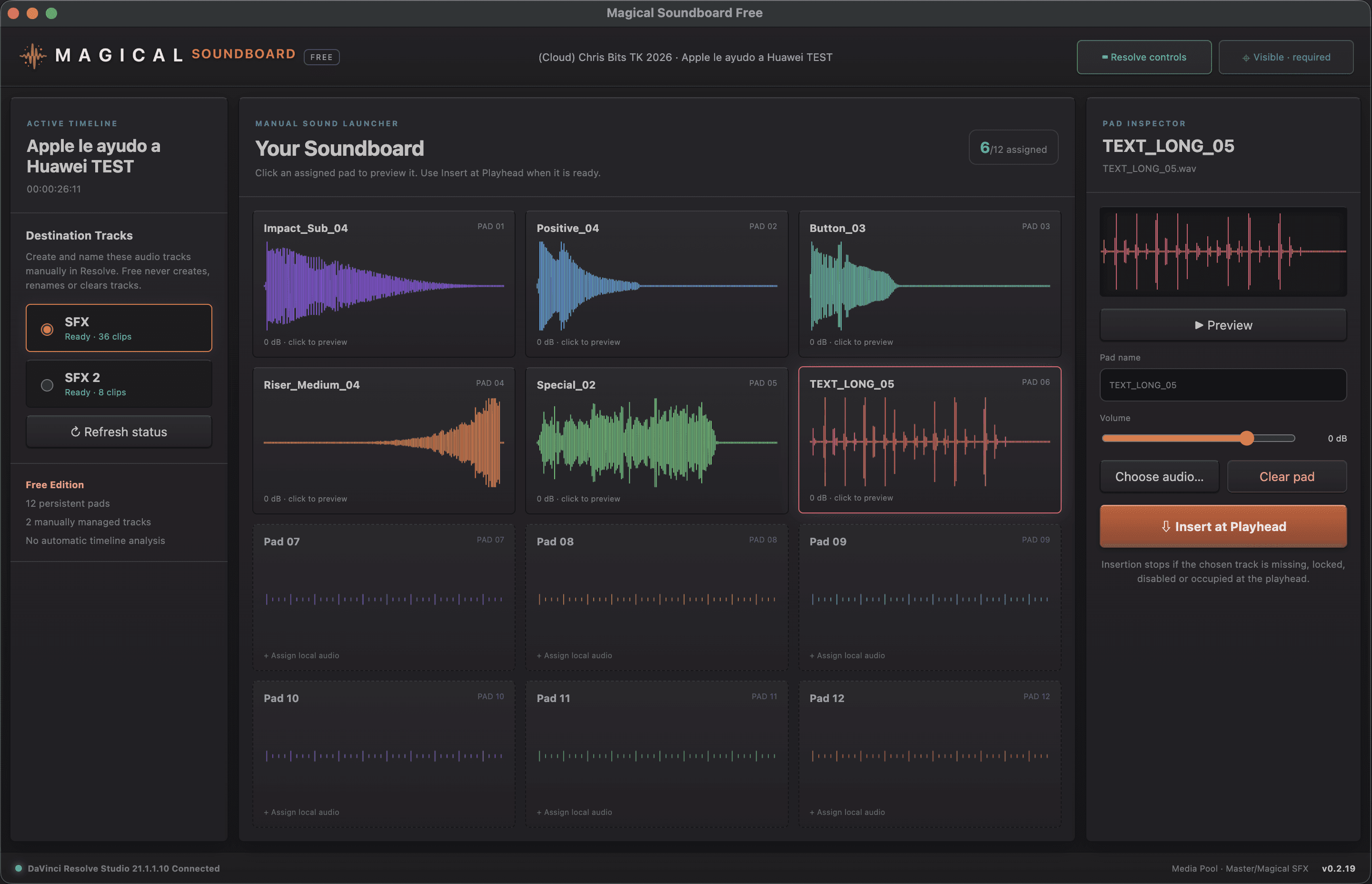Image resolution: width=1372 pixels, height=884 pixels.
Task: Click the FREE edition badge
Action: tap(321, 57)
